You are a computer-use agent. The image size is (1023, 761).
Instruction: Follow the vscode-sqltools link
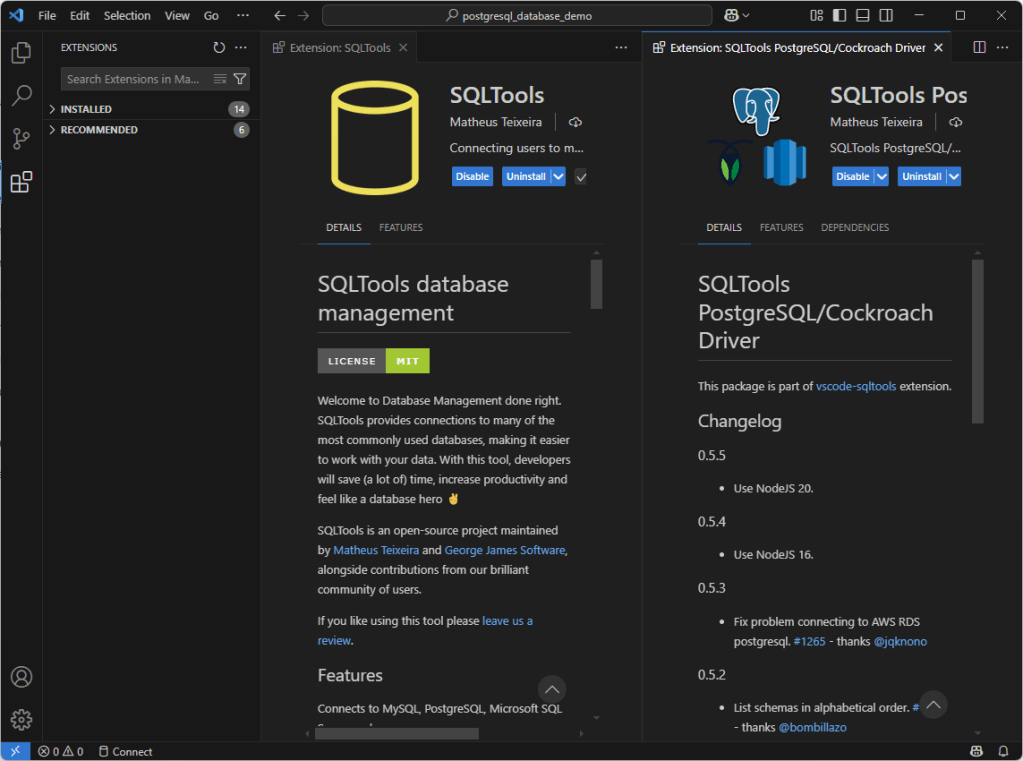856,386
